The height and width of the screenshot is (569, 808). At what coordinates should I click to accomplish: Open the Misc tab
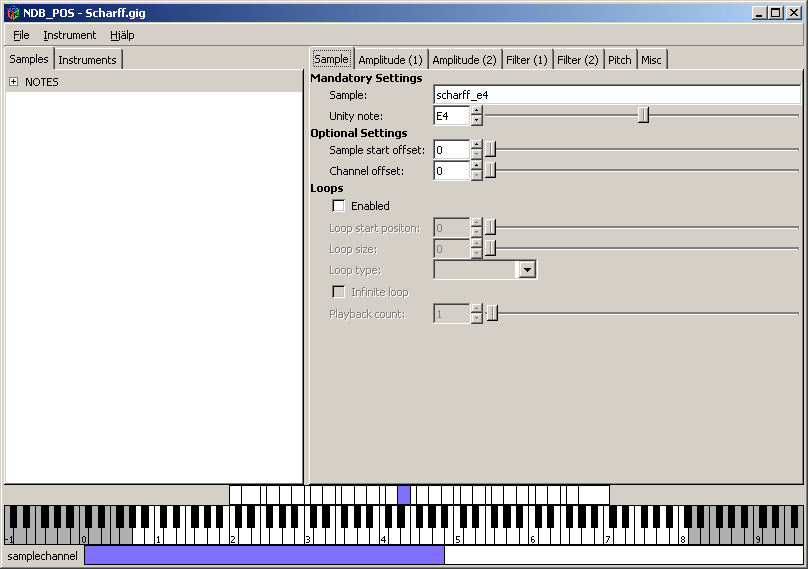click(651, 60)
